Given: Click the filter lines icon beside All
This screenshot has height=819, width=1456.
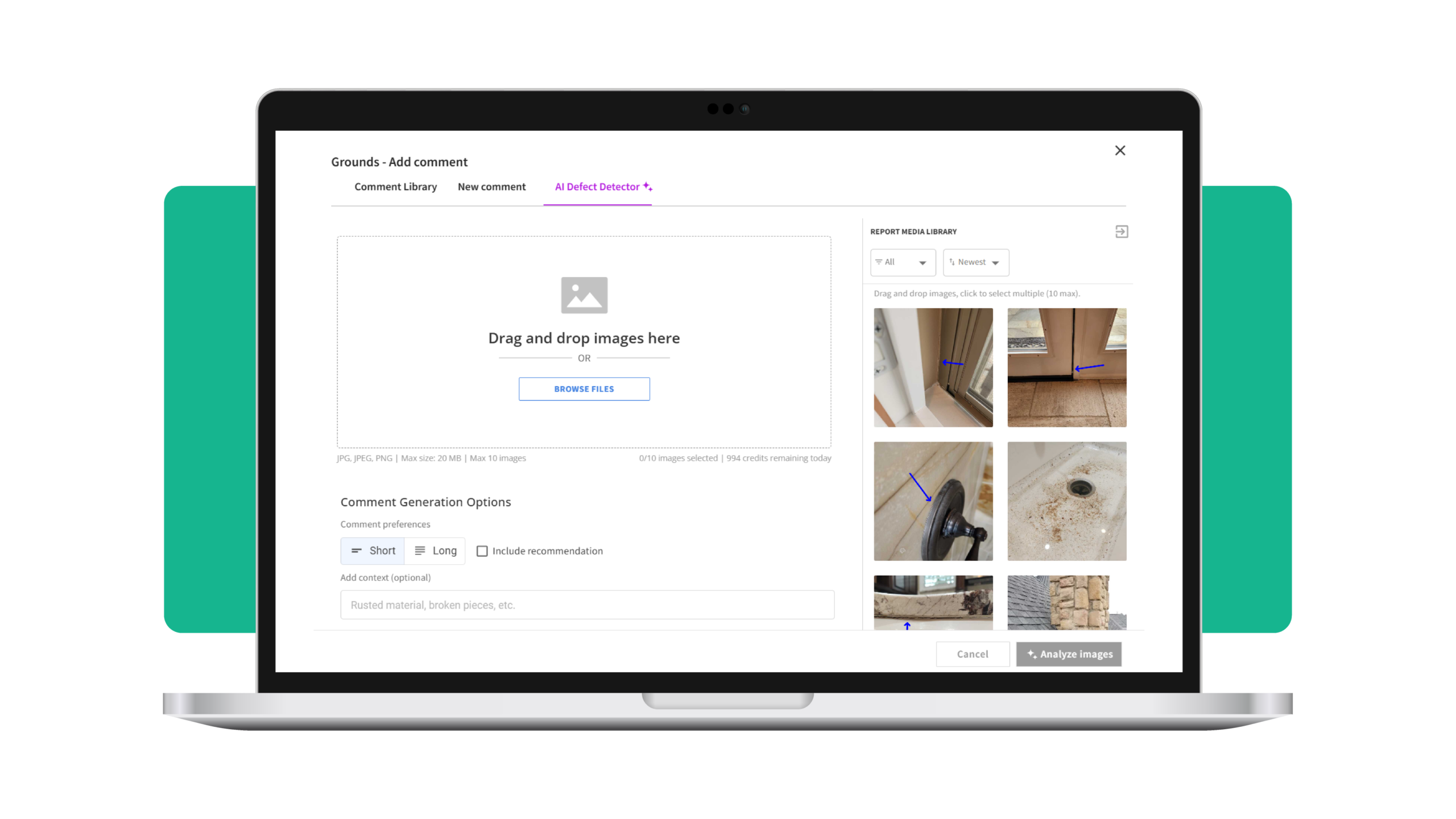Looking at the screenshot, I should coord(879,262).
